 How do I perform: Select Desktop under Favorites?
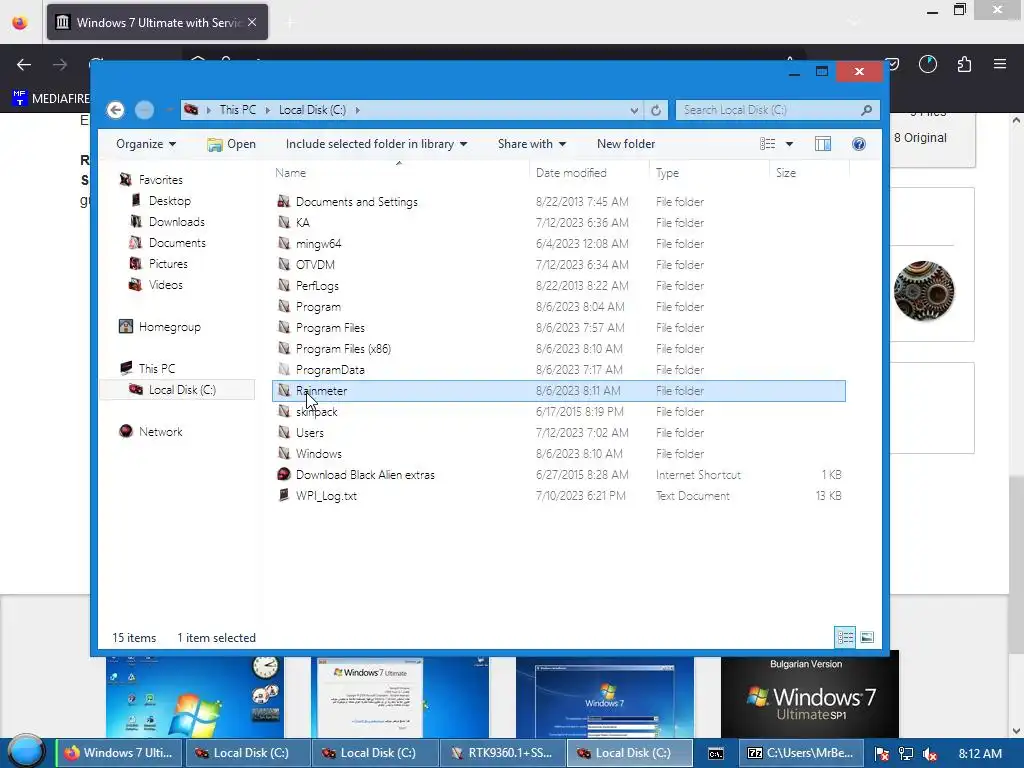coord(170,200)
